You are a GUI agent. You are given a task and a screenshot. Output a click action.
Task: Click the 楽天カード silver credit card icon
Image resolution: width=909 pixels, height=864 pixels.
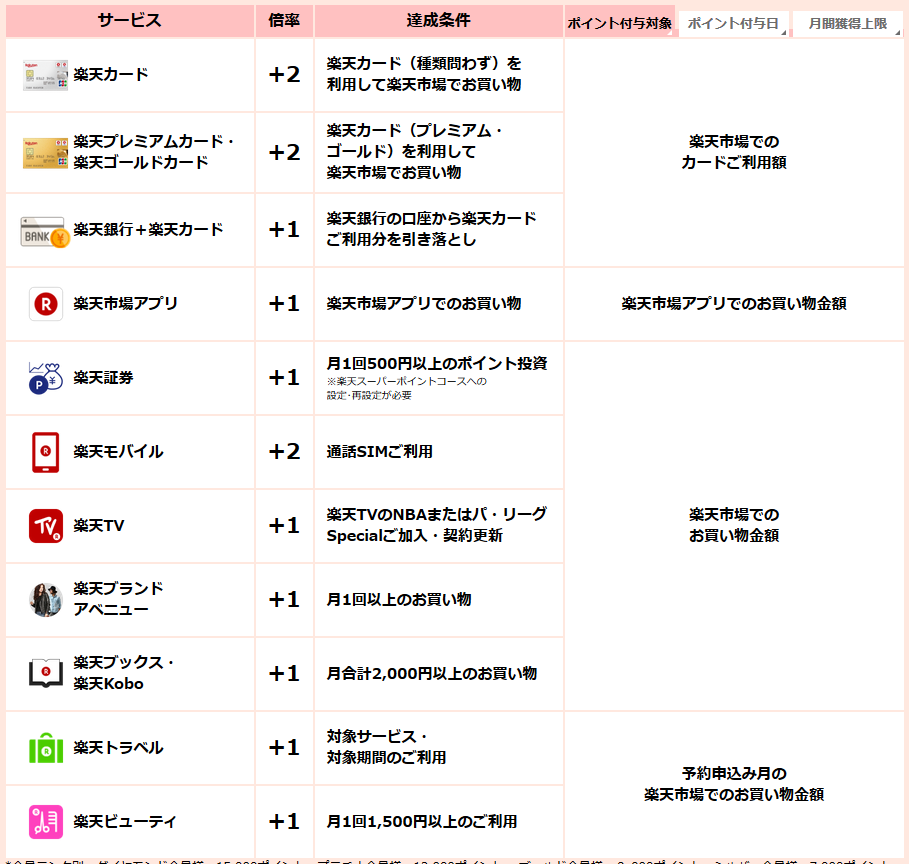[x=45, y=75]
